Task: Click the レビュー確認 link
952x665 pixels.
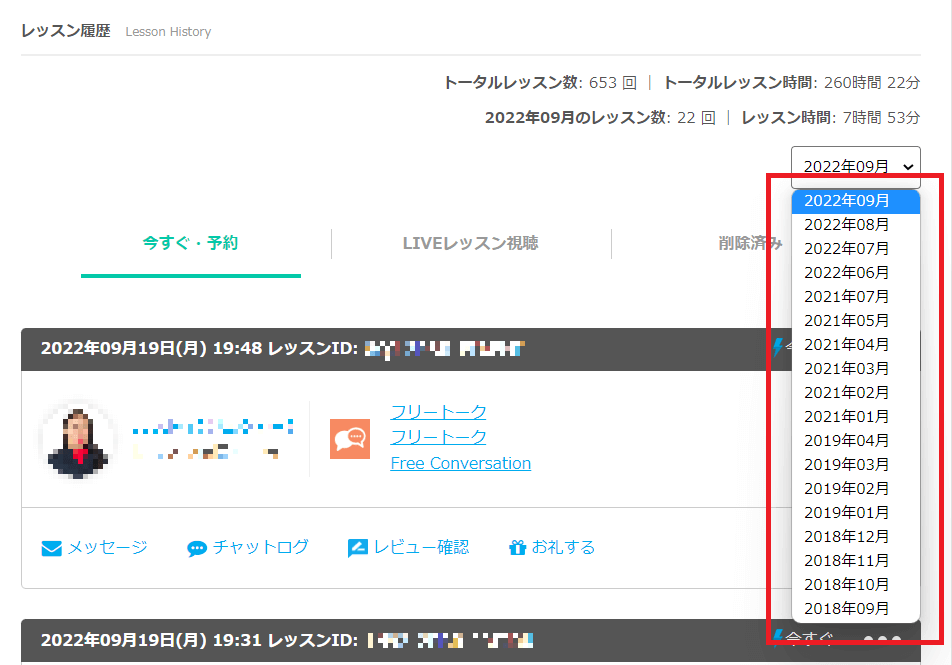Action: point(421,547)
